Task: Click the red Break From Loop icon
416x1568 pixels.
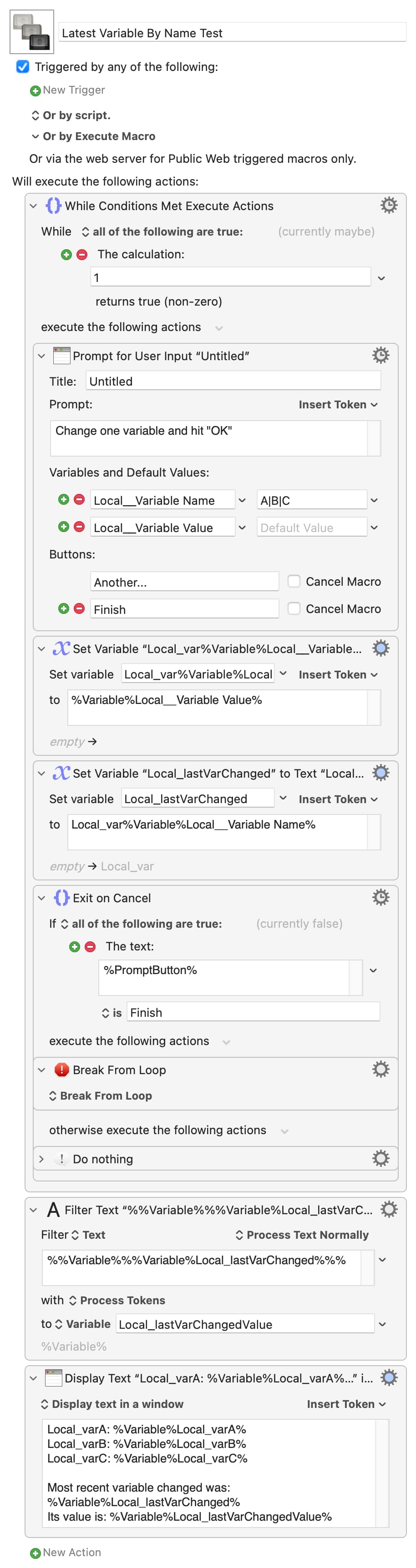Action: point(61,1069)
